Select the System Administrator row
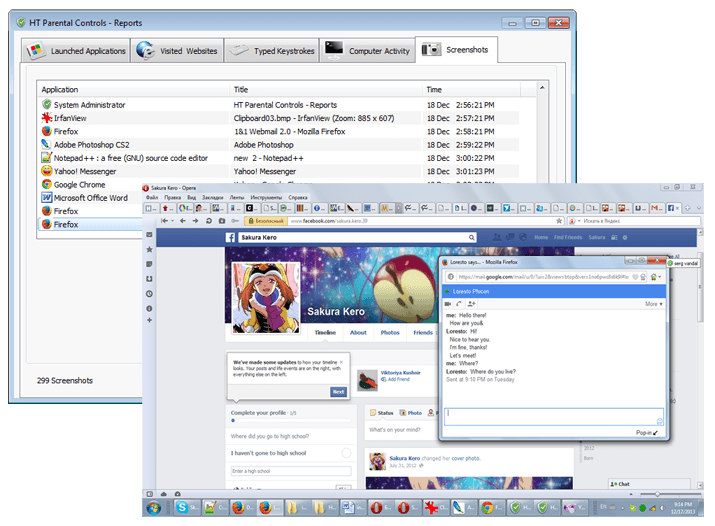 pos(280,105)
